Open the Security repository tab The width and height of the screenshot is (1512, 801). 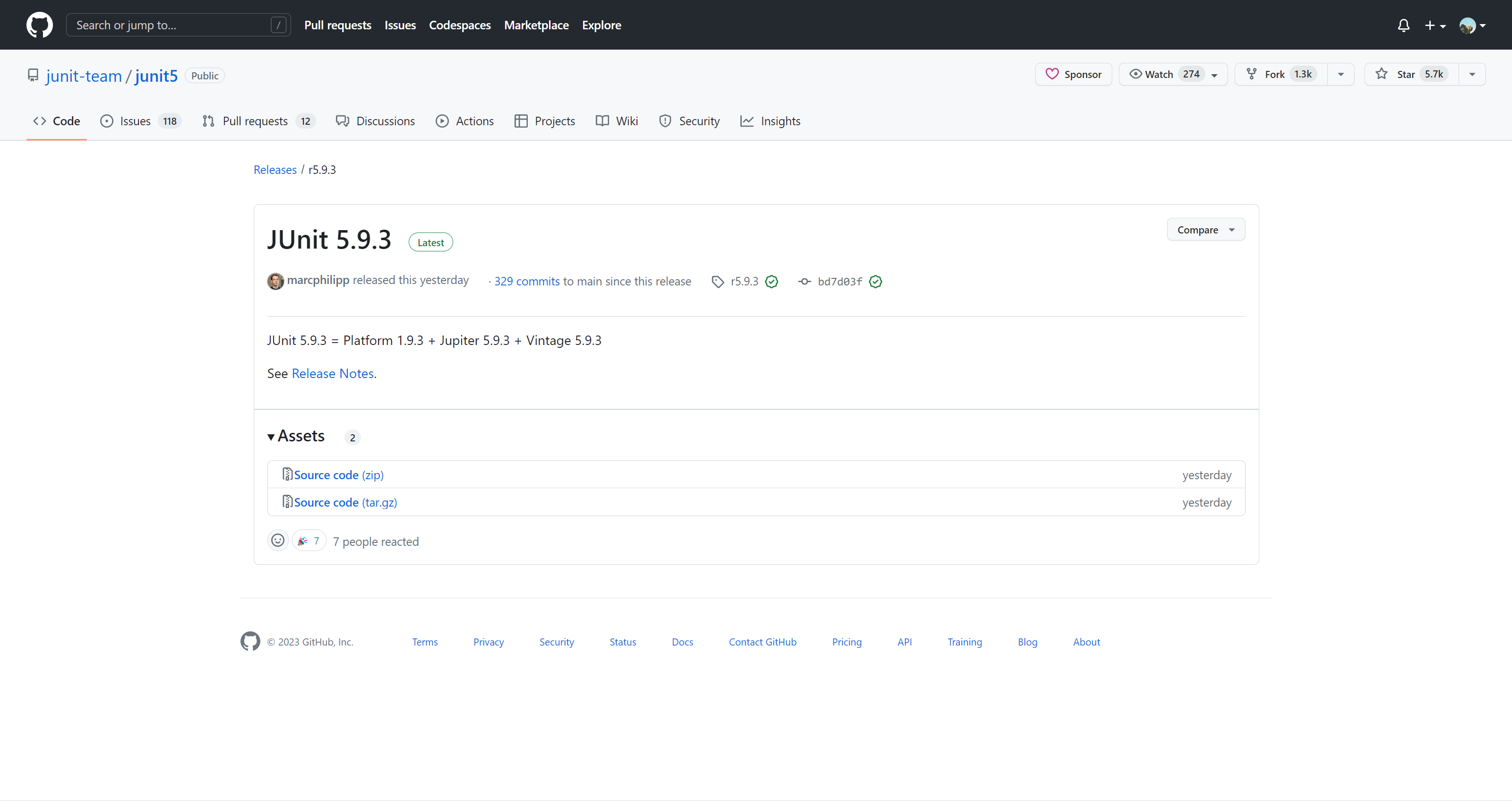689,121
